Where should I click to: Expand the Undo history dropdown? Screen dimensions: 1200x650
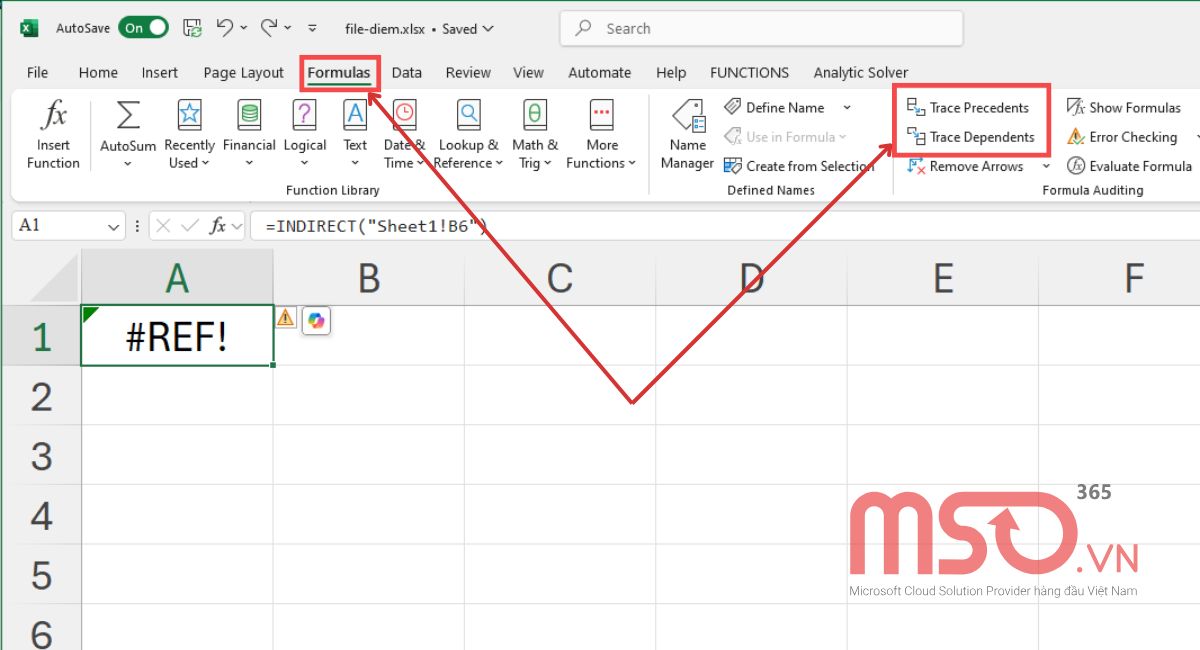(x=243, y=28)
